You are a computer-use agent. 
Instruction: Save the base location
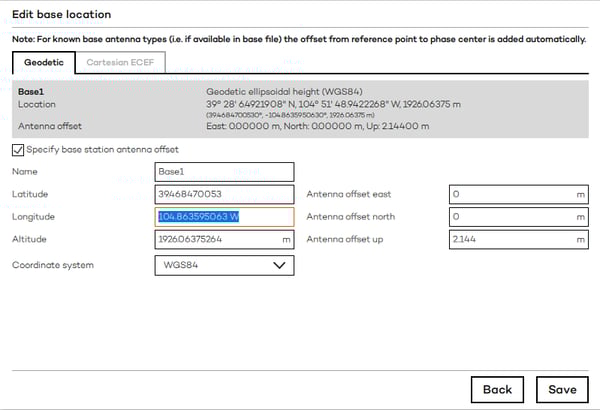562,389
